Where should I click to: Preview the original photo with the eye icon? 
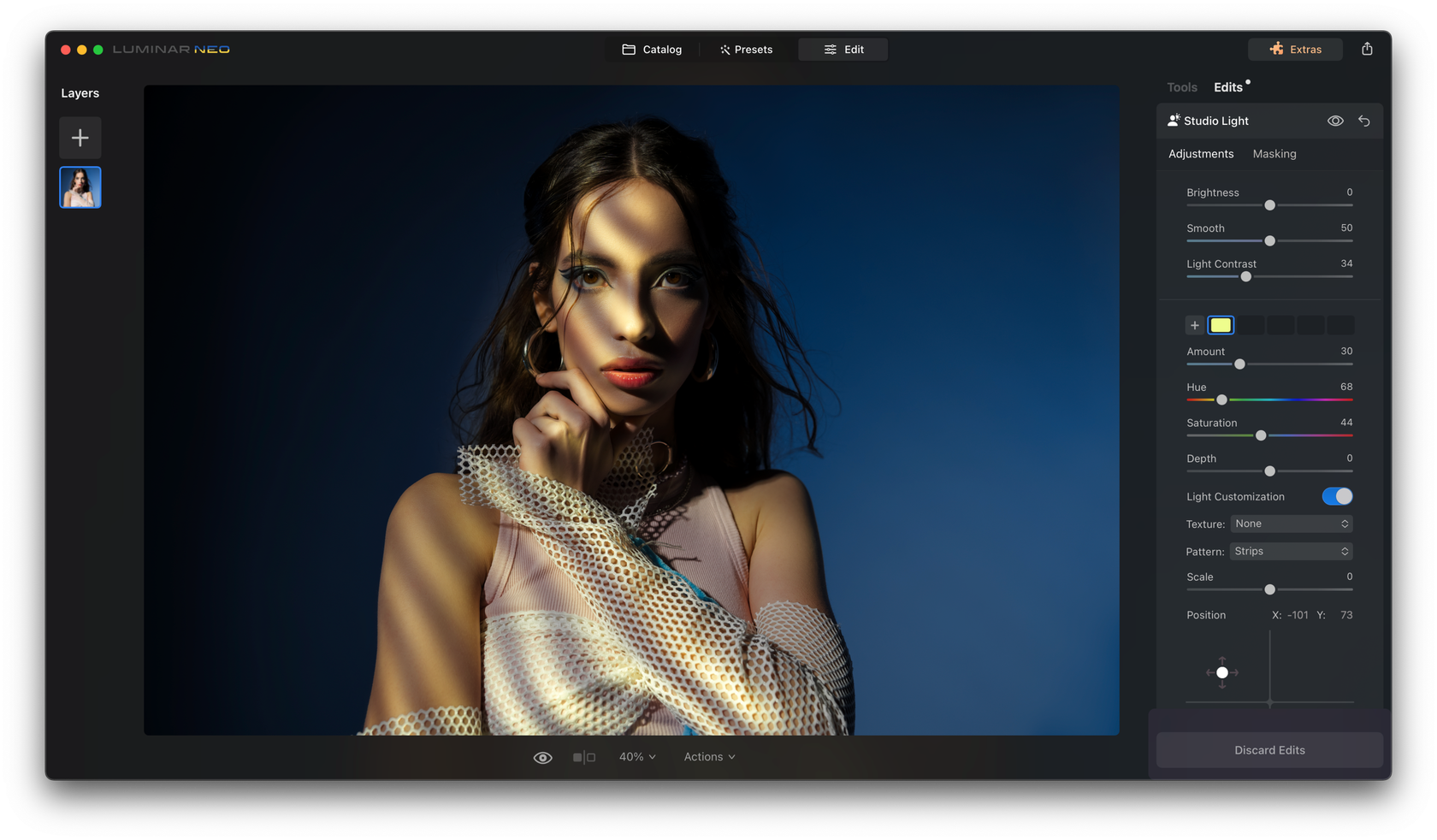(542, 756)
